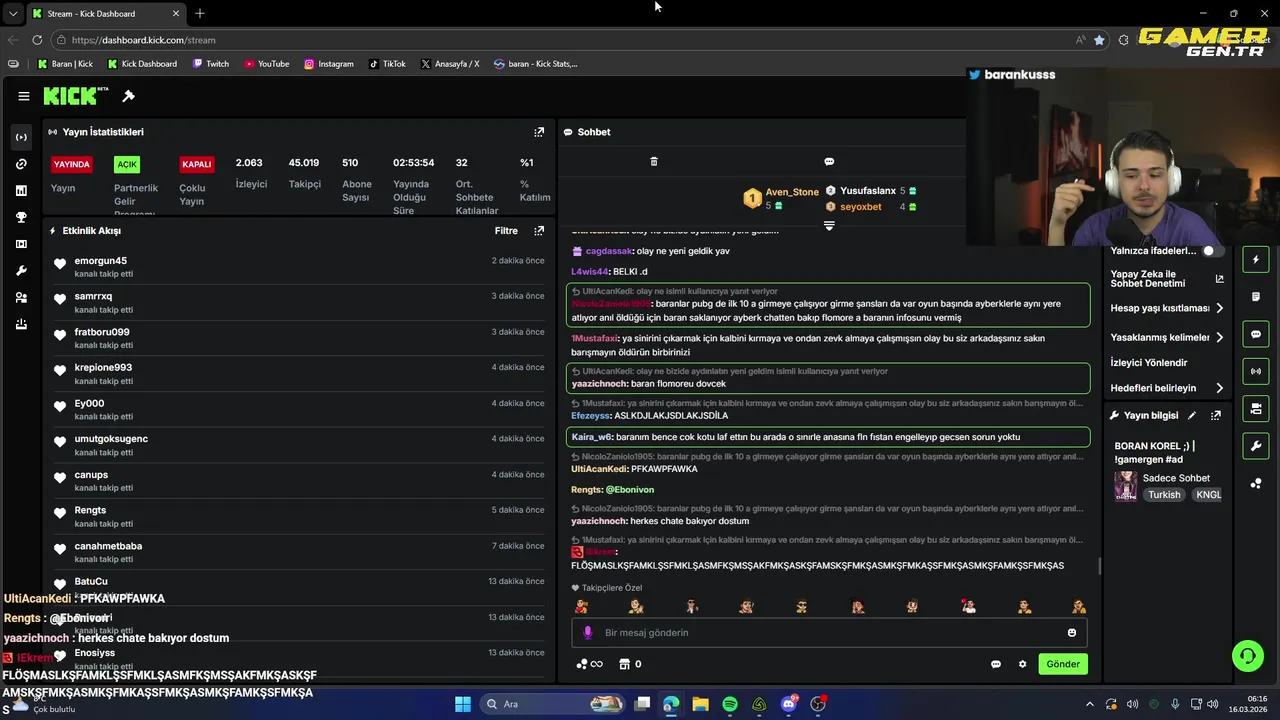The height and width of the screenshot is (720, 1280).
Task: Open Yapay Zeka ile Sohbet Denetimi
Action: click(x=1167, y=278)
